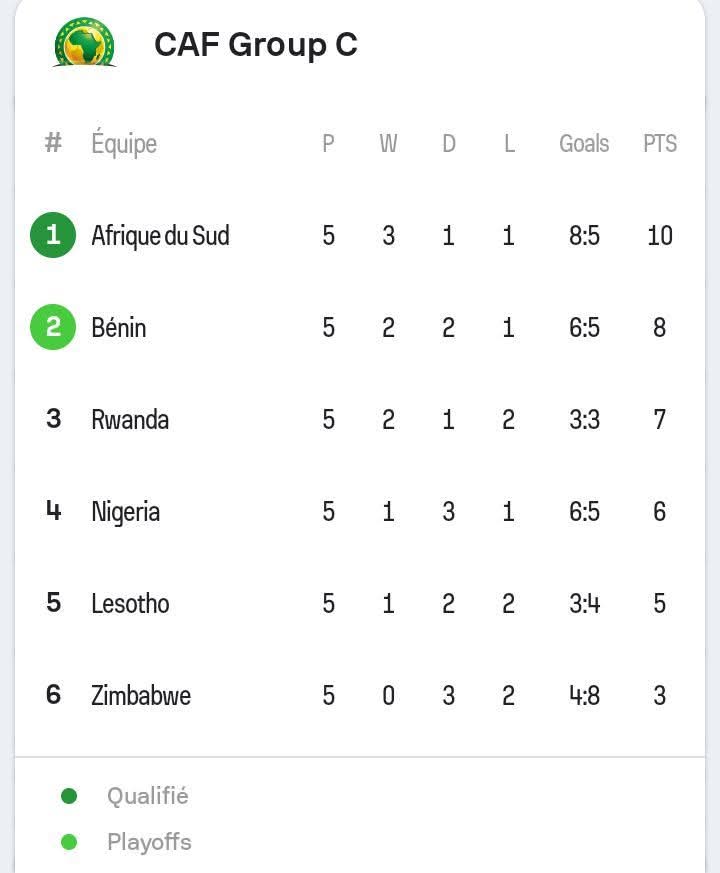Sort by the Goals column header
720x873 pixels.
click(x=584, y=144)
